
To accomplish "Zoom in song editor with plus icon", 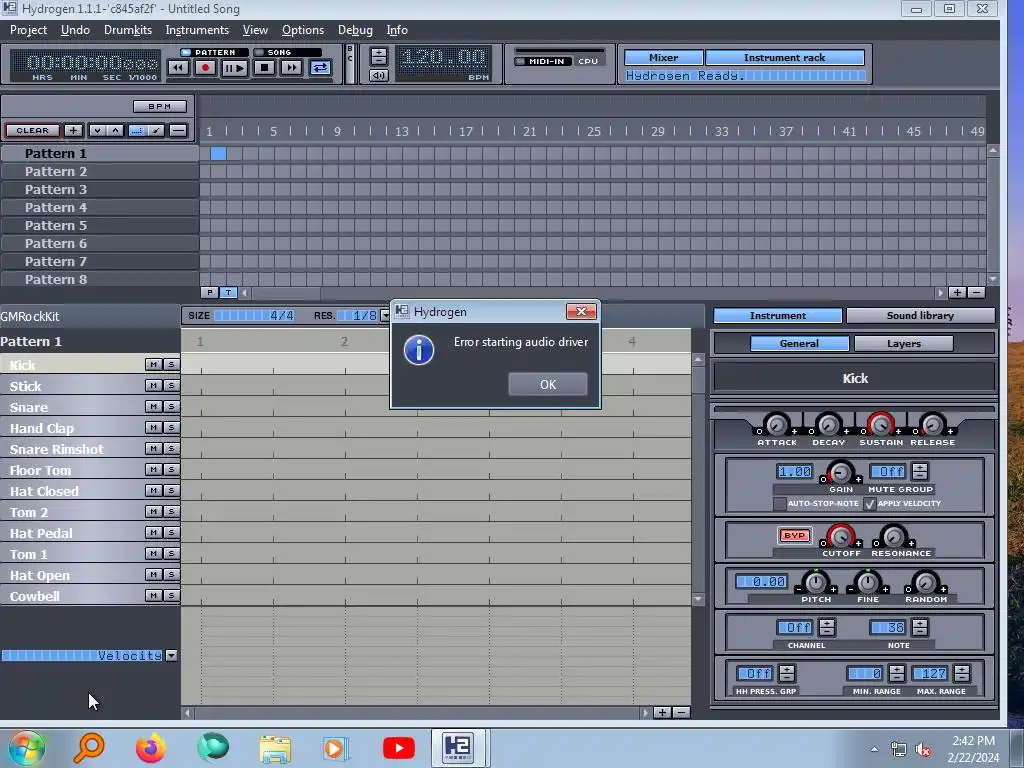I will click(x=957, y=293).
